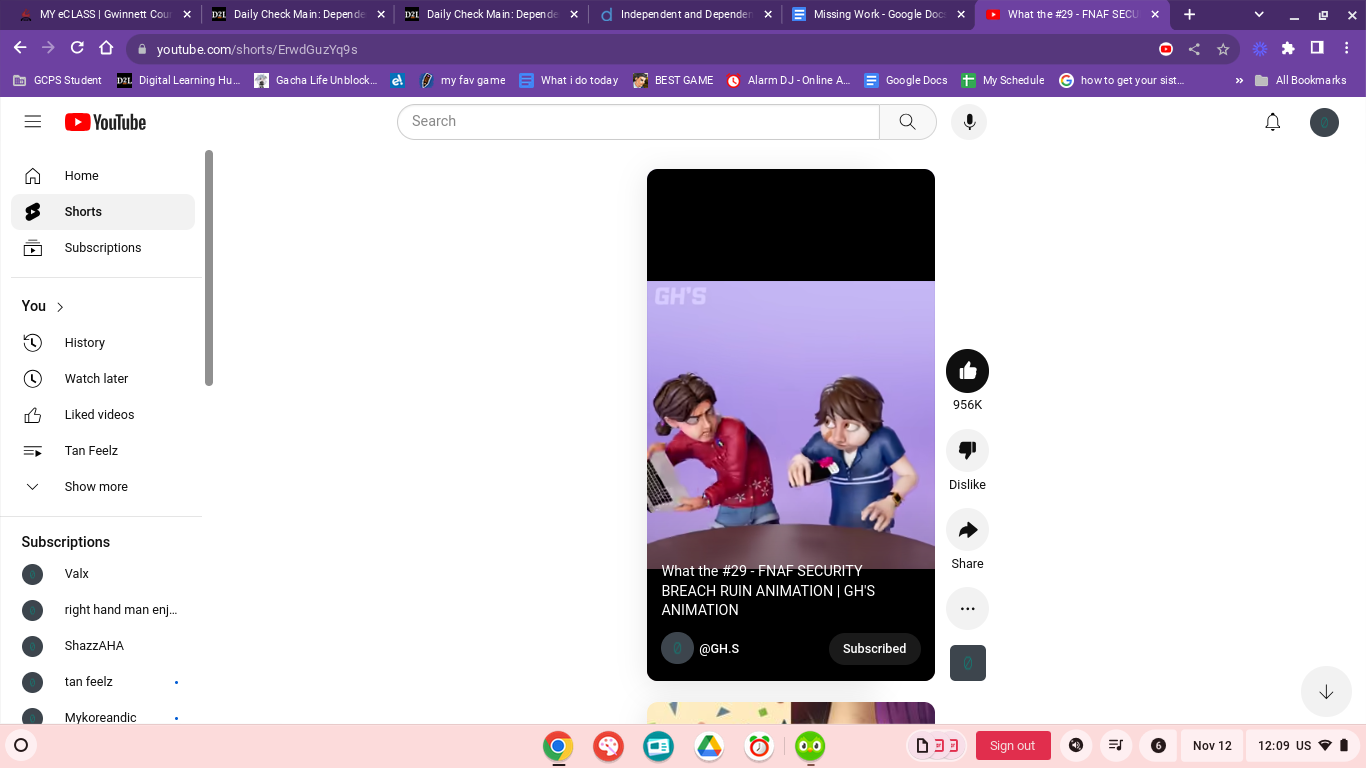
Task: Open Mykoreandic subscription channel
Action: coord(103,714)
